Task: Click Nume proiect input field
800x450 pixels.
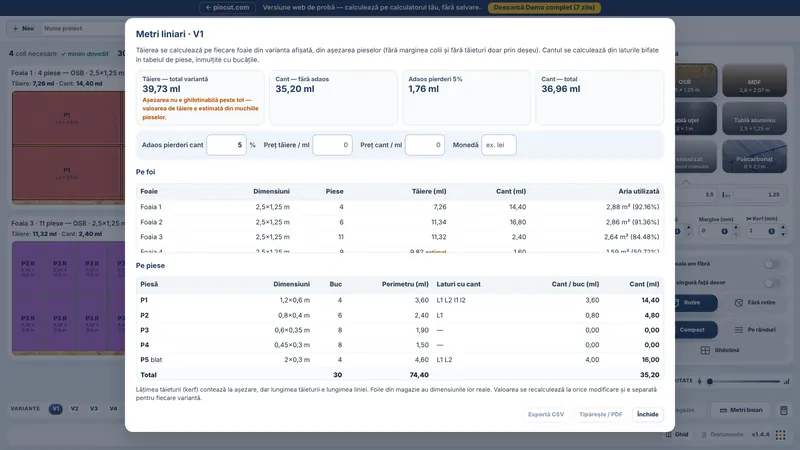Action: pos(82,29)
